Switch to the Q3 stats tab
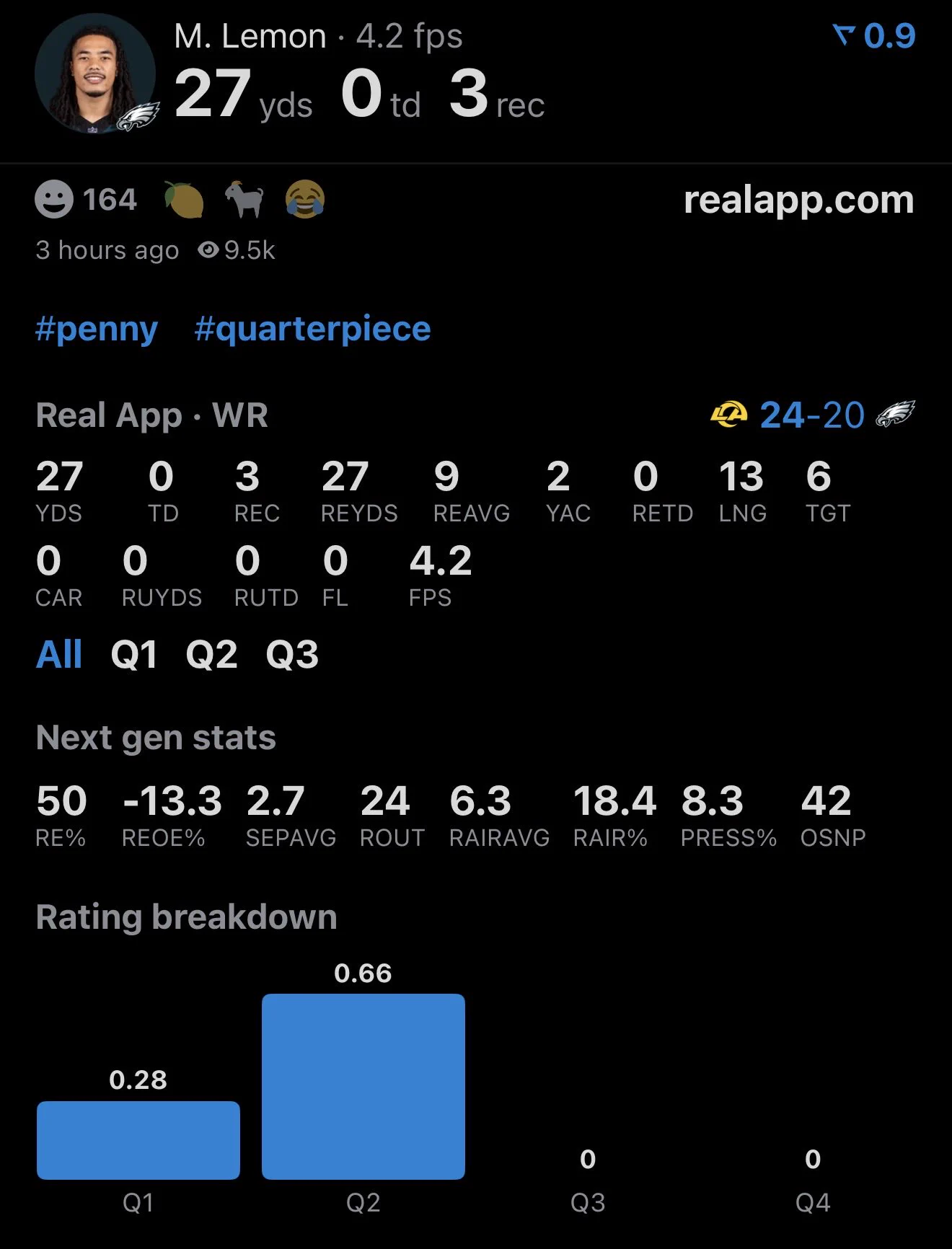This screenshot has width=952, height=1249. (x=292, y=655)
